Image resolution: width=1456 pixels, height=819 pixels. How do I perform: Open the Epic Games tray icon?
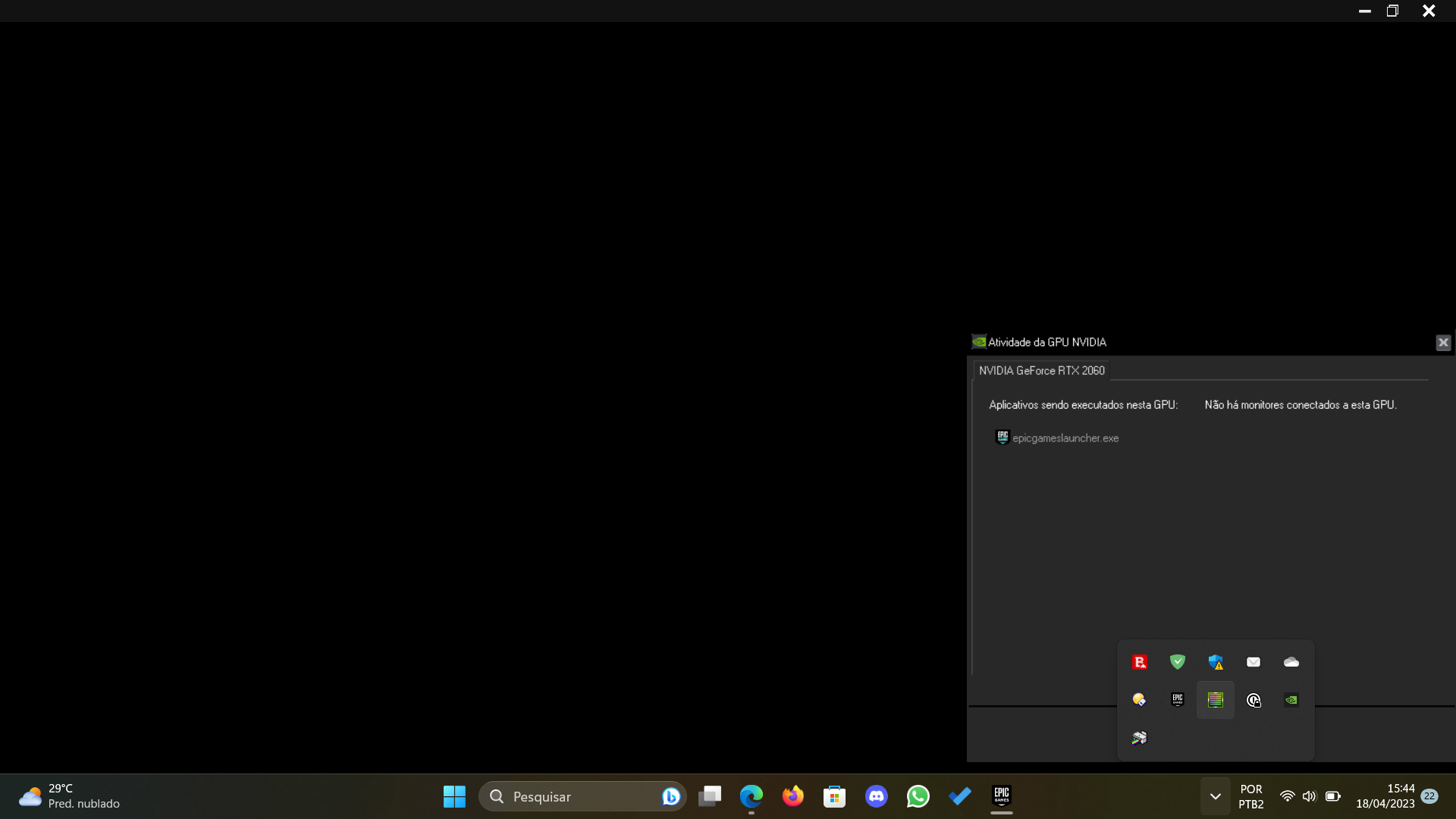pos(1177,700)
